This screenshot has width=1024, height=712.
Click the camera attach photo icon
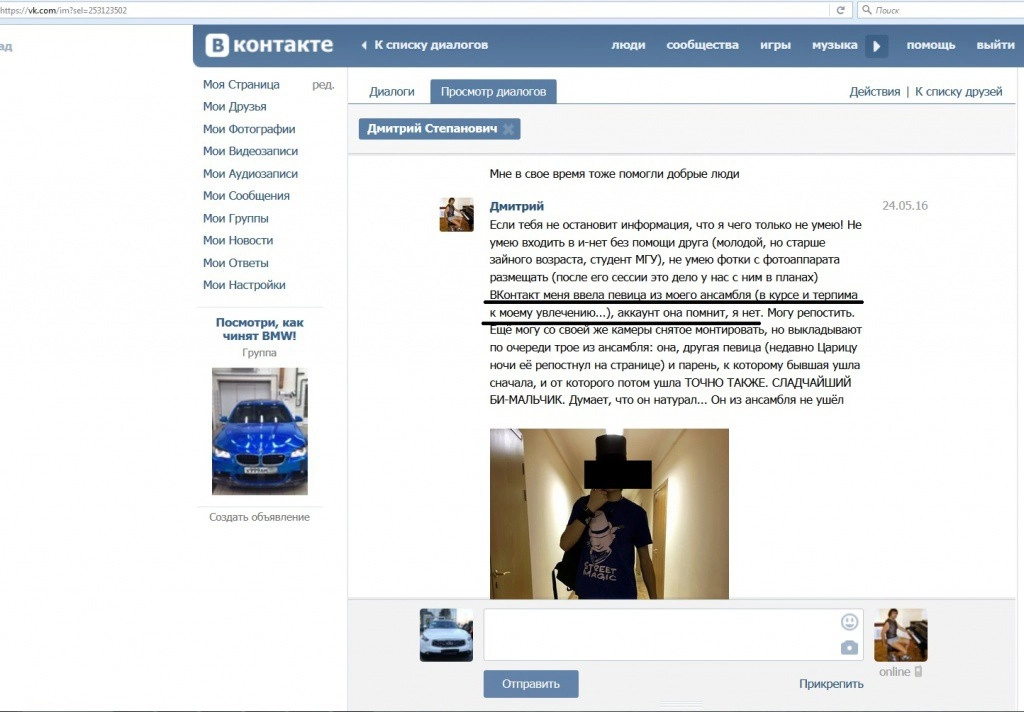[850, 647]
